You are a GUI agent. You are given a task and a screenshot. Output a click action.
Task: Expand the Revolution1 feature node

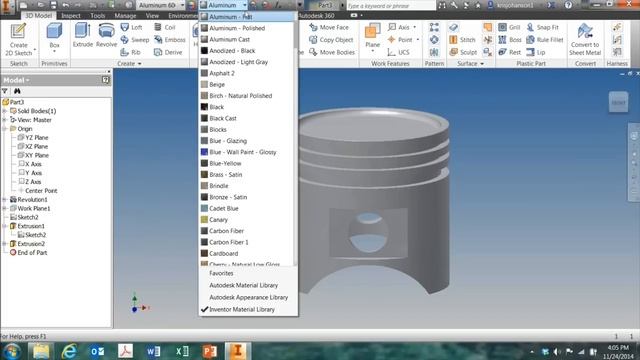[x=5, y=200]
